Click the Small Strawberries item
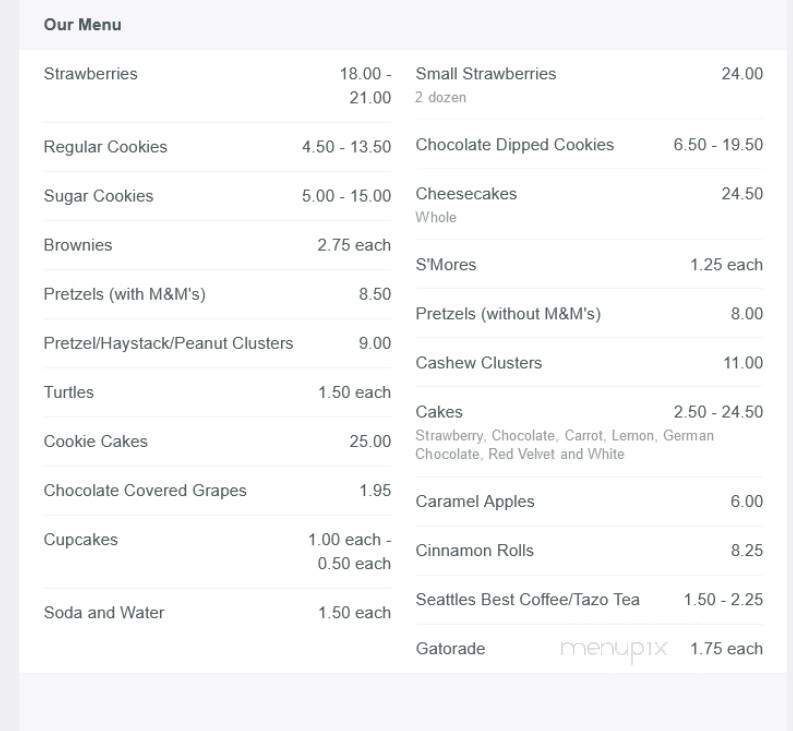 486,74
